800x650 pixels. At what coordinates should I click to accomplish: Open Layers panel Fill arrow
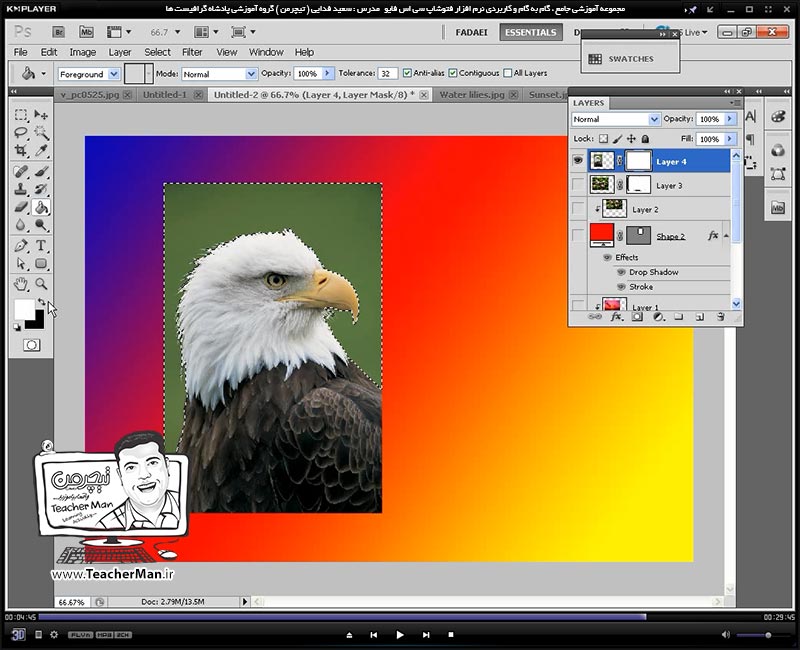point(730,139)
